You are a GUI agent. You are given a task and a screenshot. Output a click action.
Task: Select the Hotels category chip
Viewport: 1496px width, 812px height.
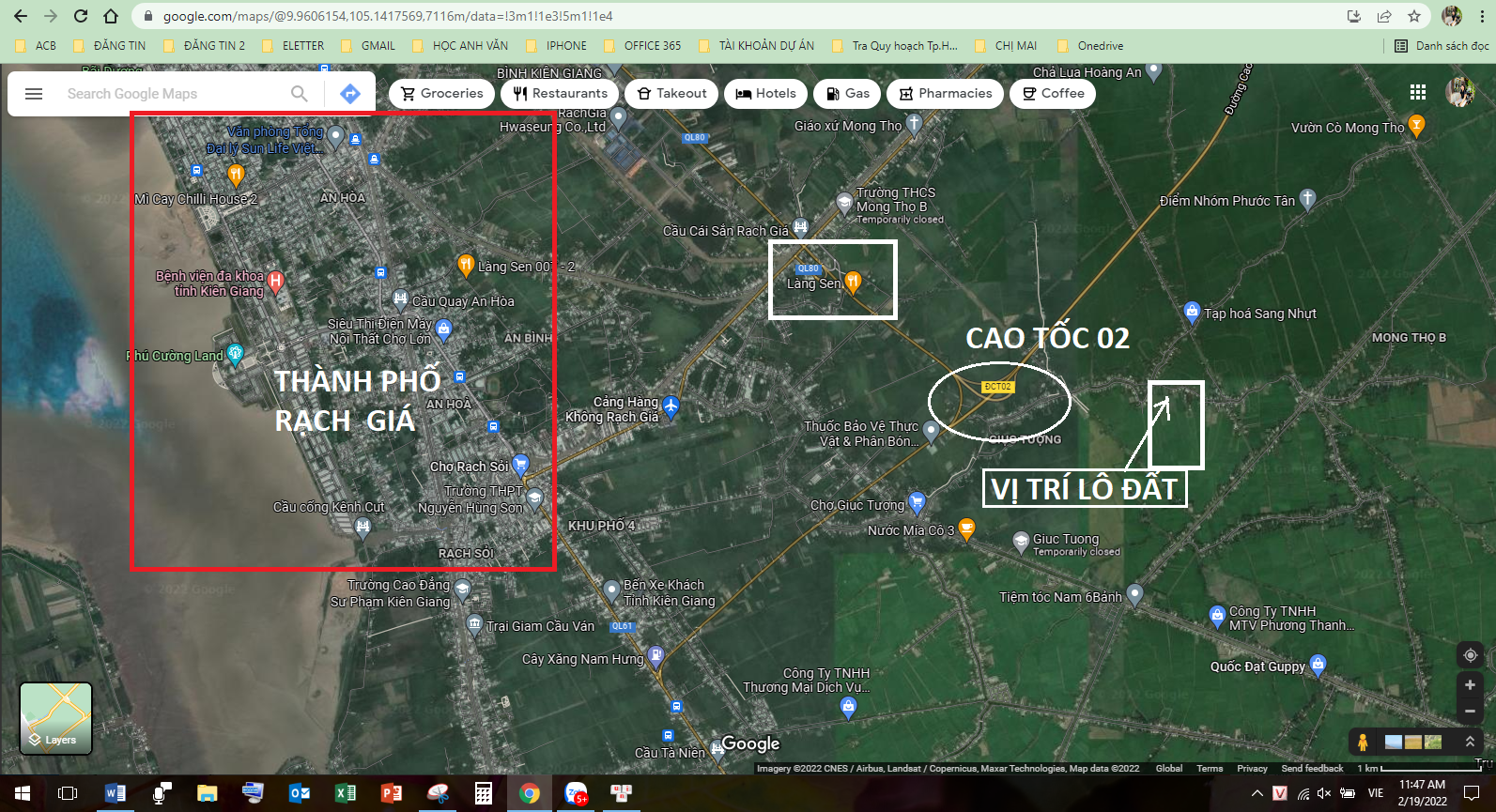[x=765, y=93]
